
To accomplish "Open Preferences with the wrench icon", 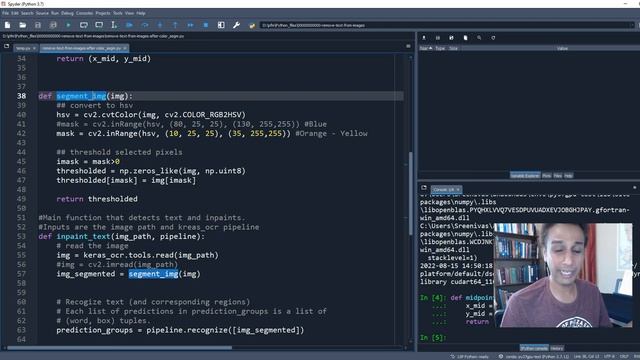I will coord(236,25).
